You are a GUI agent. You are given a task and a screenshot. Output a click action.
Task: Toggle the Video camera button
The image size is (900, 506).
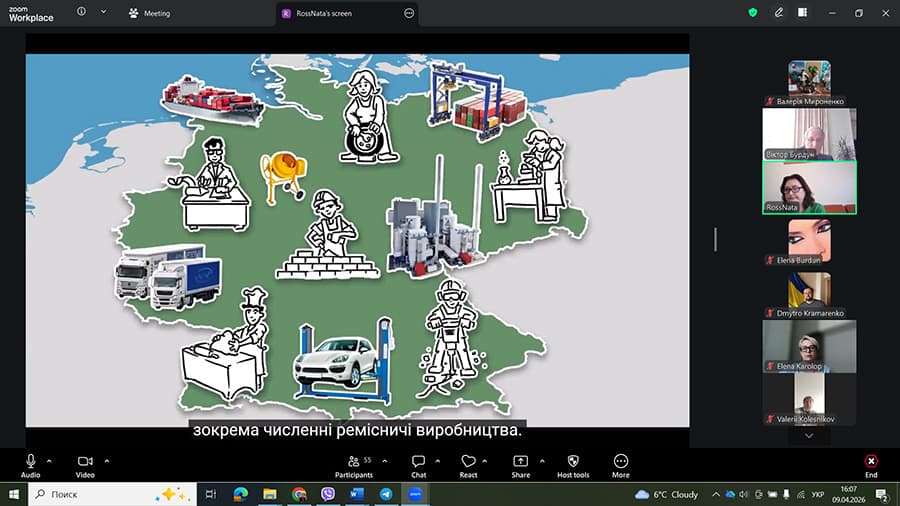tap(85, 461)
